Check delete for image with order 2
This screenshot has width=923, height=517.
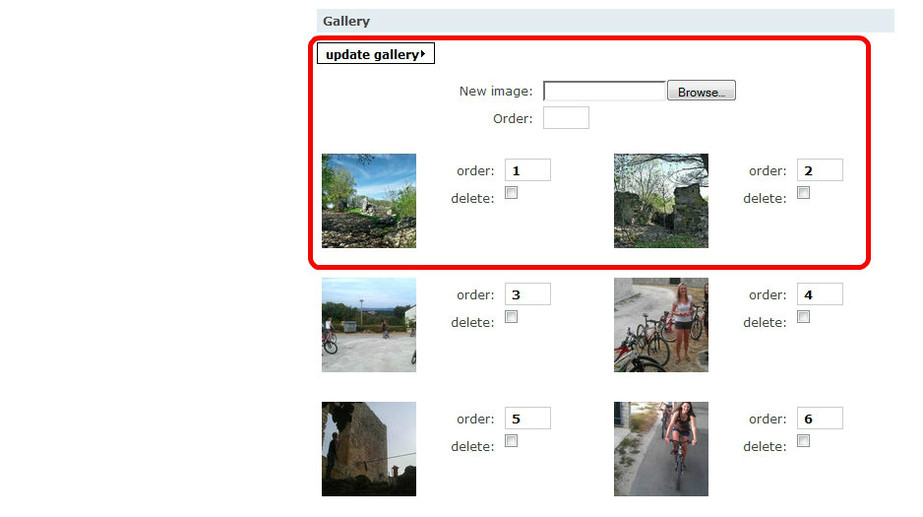804,193
